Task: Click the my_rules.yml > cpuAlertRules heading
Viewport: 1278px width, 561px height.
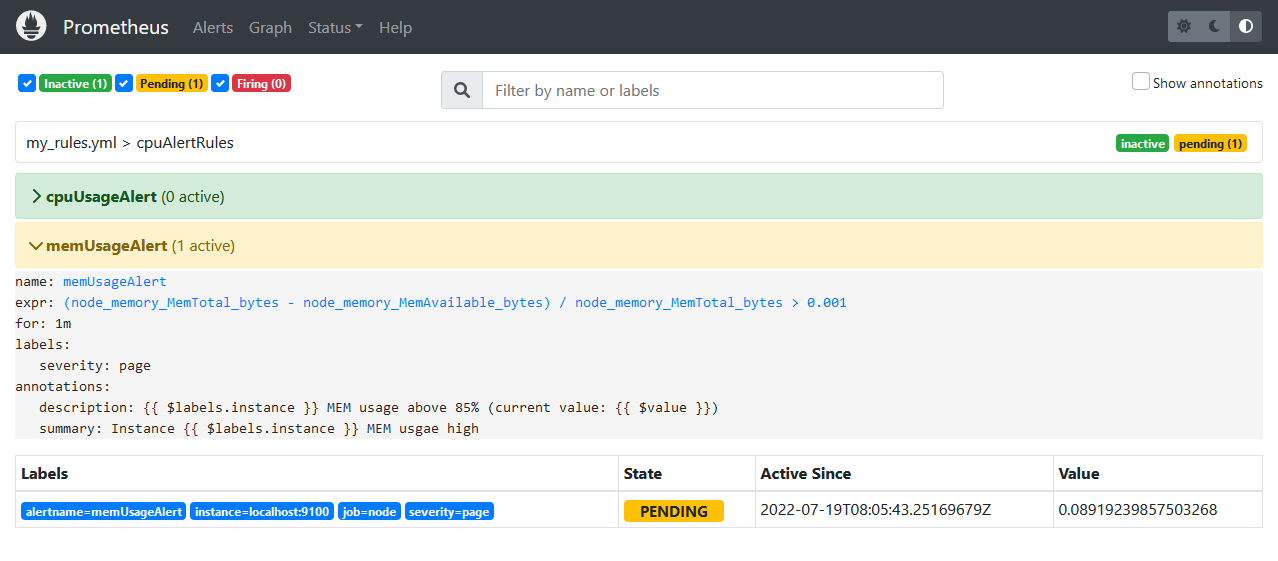Action: pyautogui.click(x=130, y=143)
